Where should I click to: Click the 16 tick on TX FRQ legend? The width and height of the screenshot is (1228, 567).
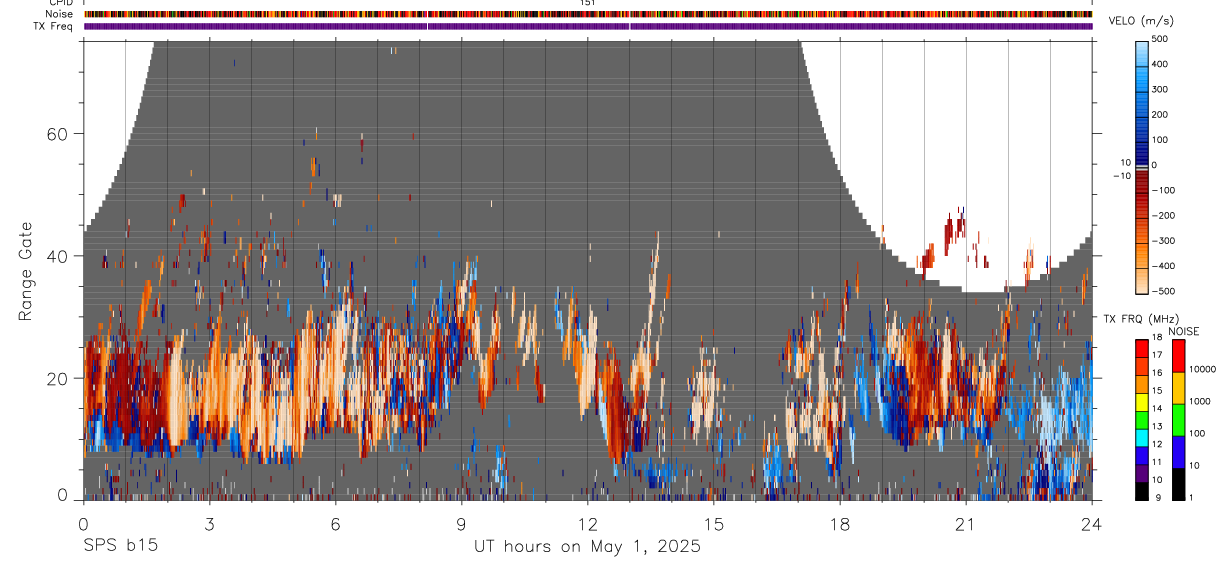[x=1157, y=373]
